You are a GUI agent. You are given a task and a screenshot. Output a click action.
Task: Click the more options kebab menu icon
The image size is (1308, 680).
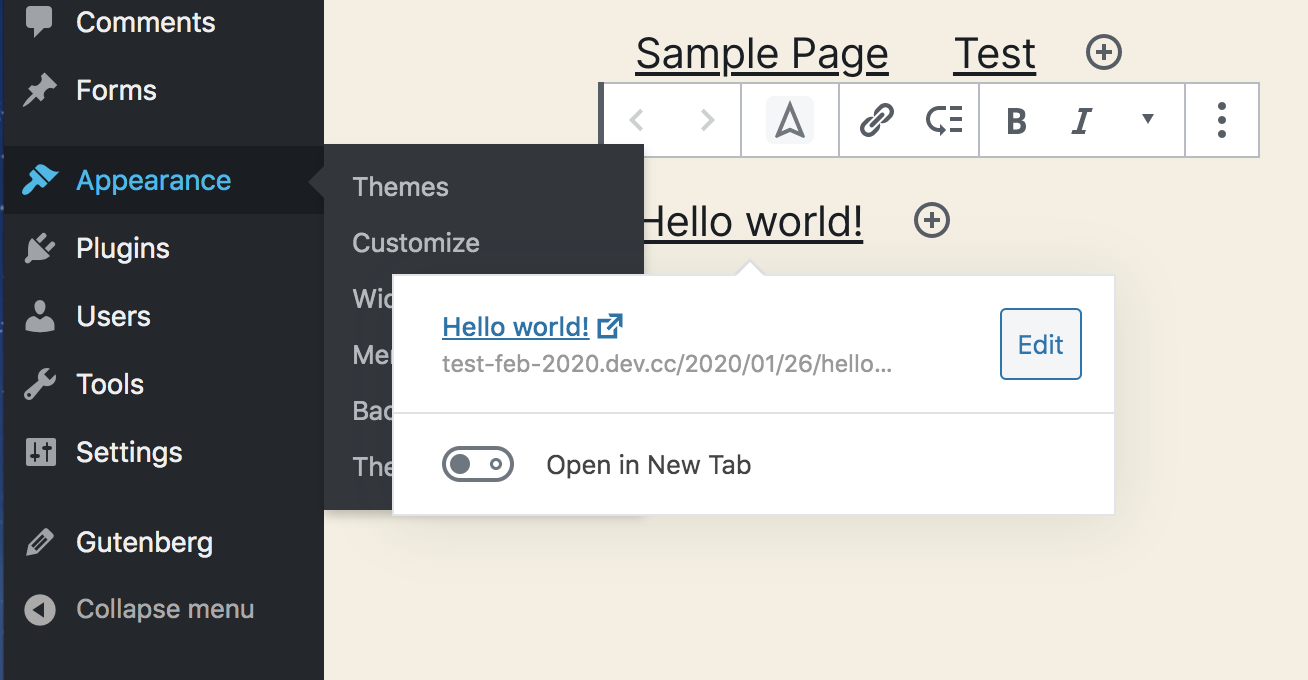click(1221, 119)
